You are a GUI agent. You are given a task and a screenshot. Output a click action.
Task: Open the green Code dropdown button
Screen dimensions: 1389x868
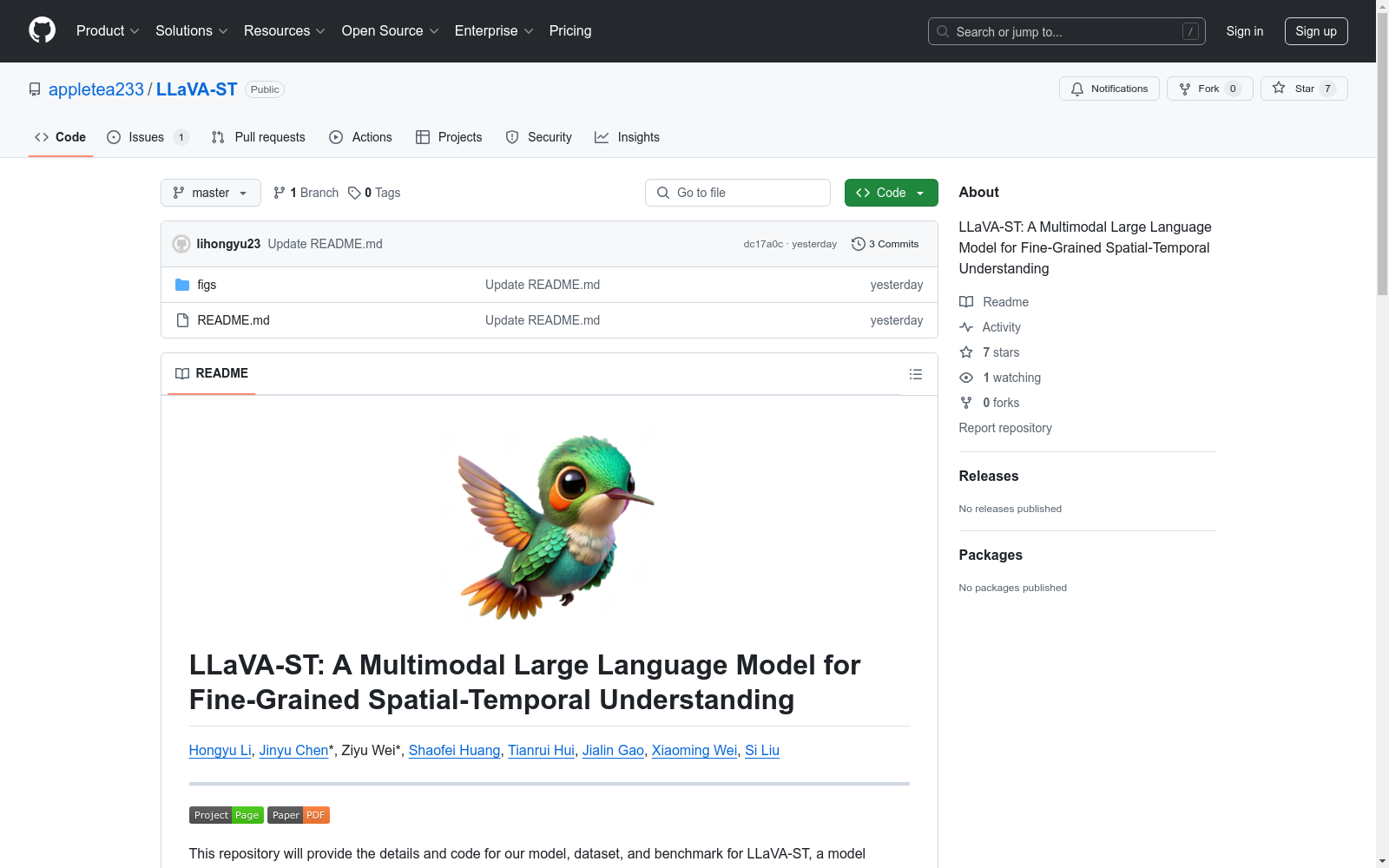(891, 193)
